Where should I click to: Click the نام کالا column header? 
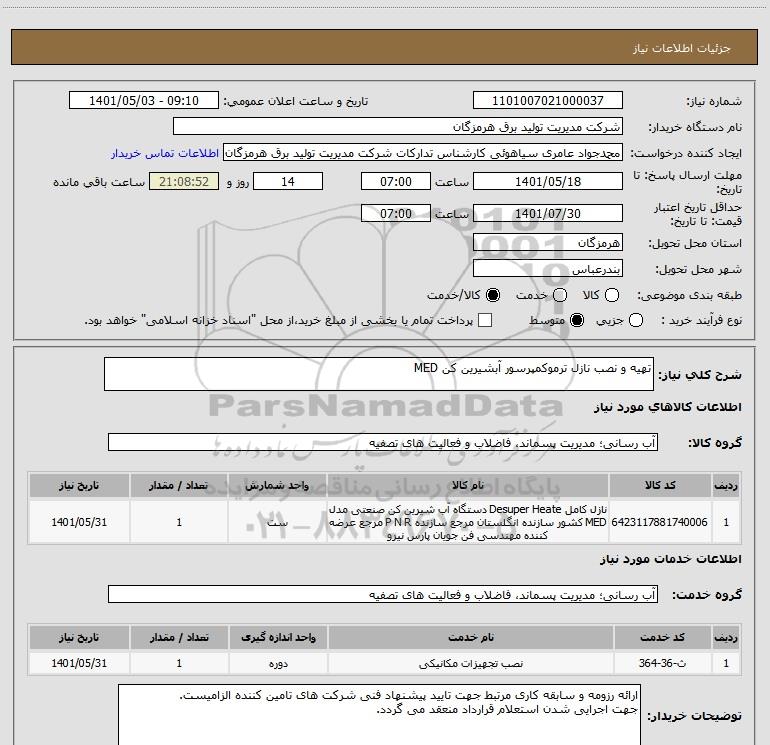coord(468,485)
